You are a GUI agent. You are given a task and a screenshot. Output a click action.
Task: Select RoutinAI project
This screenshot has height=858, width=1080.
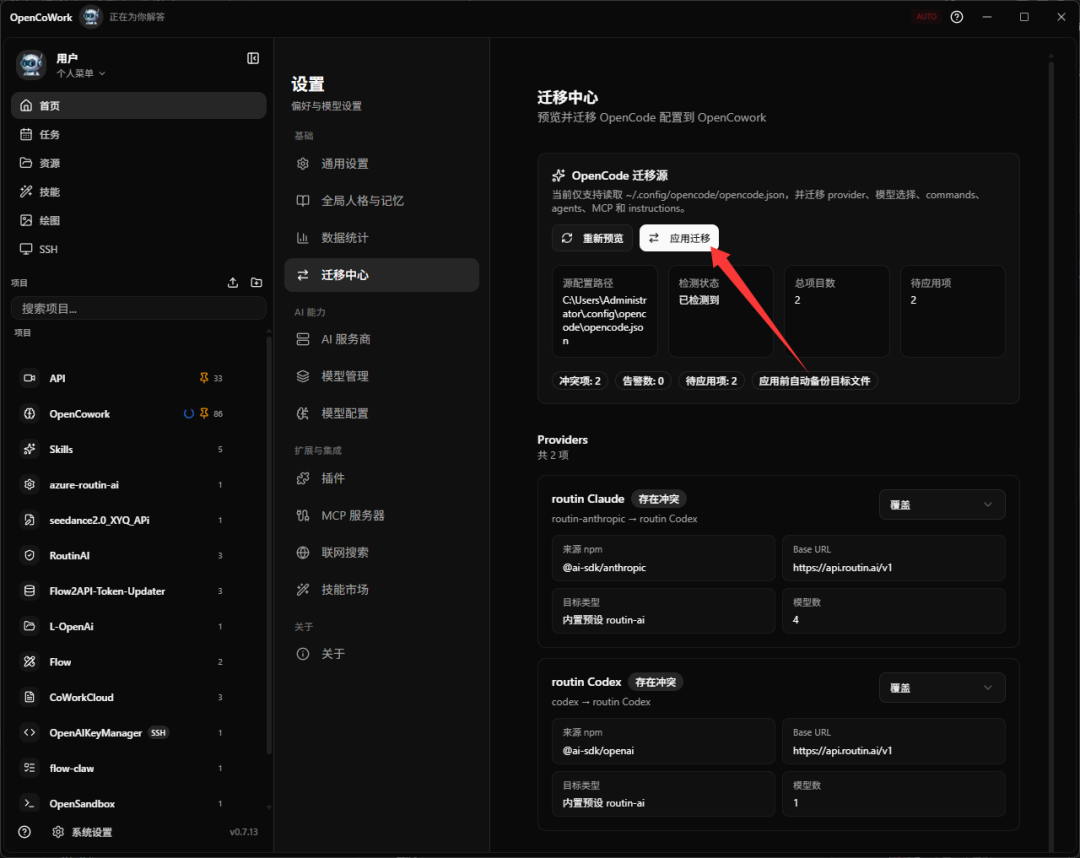coord(138,556)
